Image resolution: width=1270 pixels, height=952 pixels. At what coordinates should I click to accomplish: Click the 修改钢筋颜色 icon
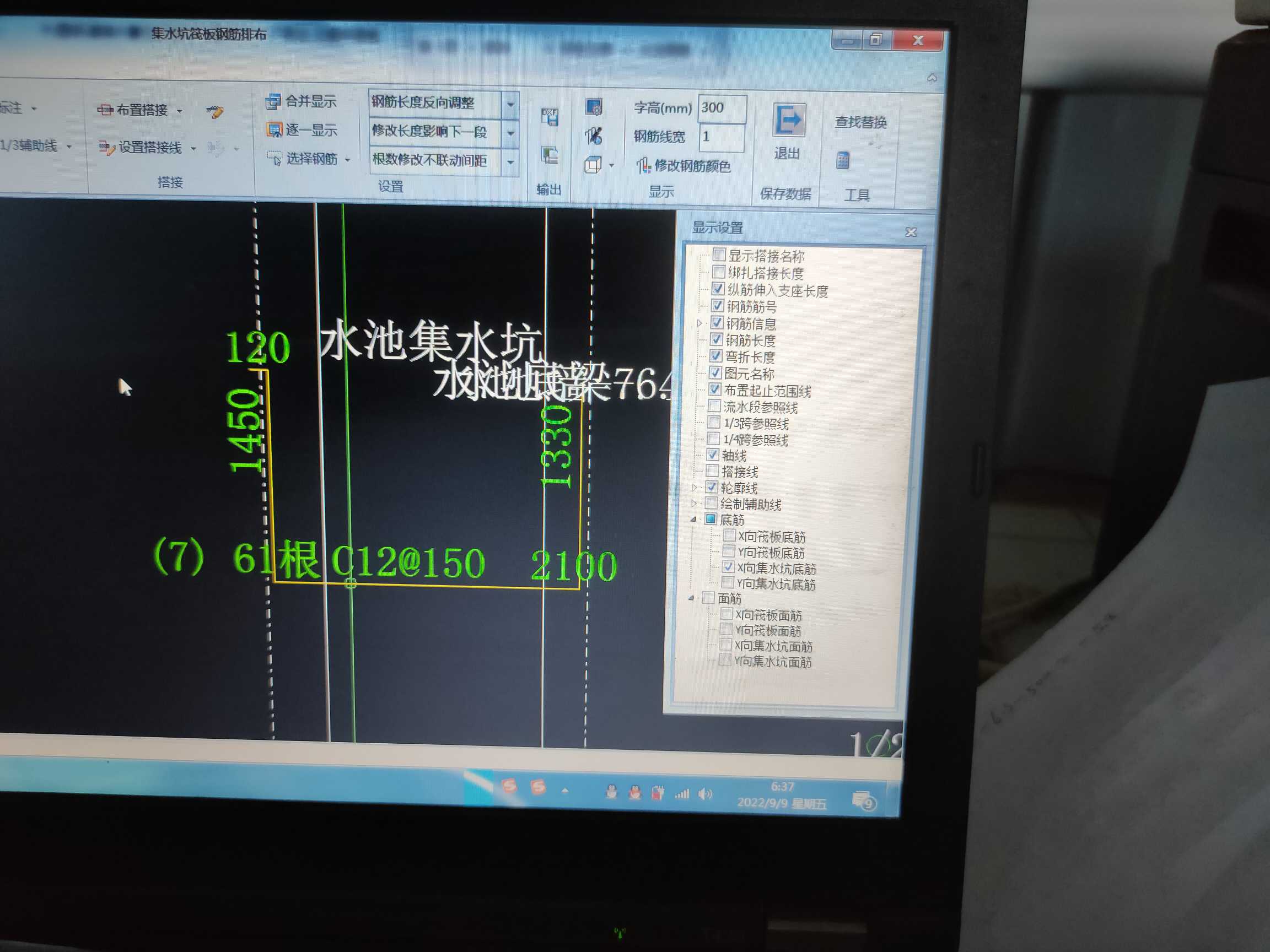(x=644, y=166)
